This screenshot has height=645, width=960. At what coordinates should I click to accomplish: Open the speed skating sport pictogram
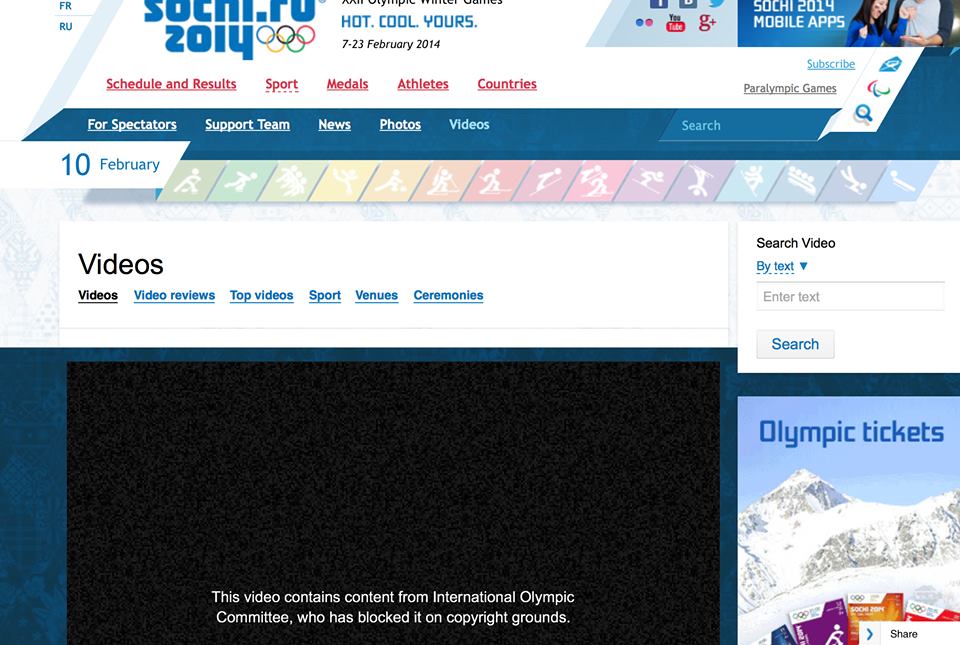click(x=241, y=181)
